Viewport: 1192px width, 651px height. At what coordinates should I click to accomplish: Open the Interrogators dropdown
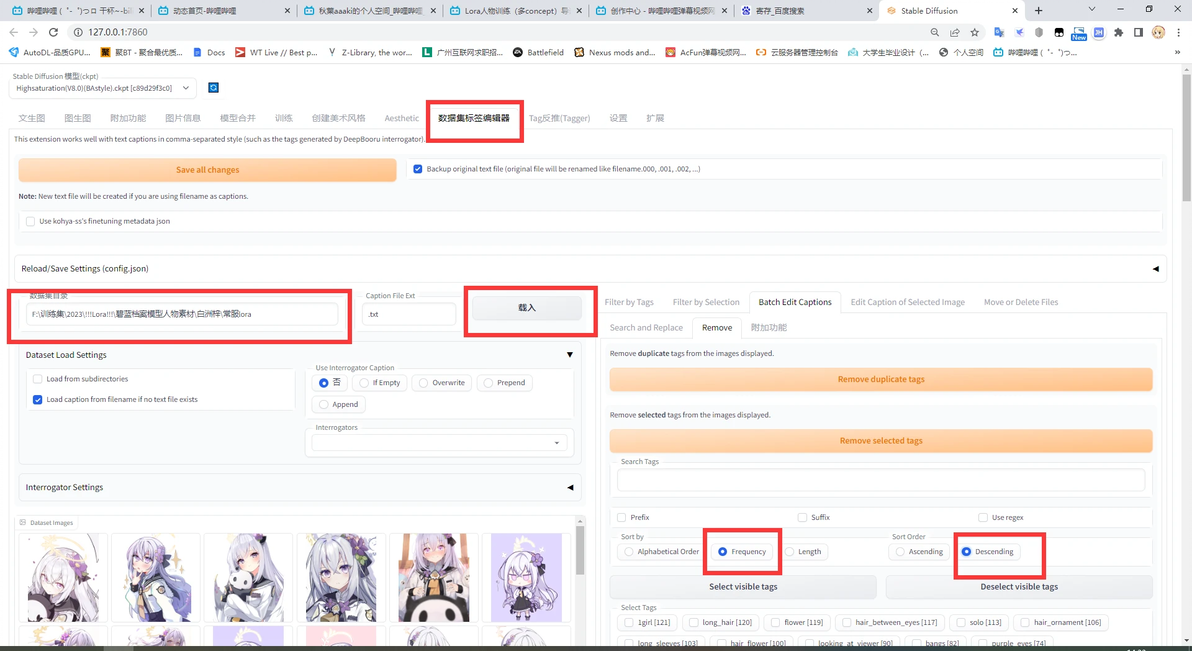[x=439, y=443]
